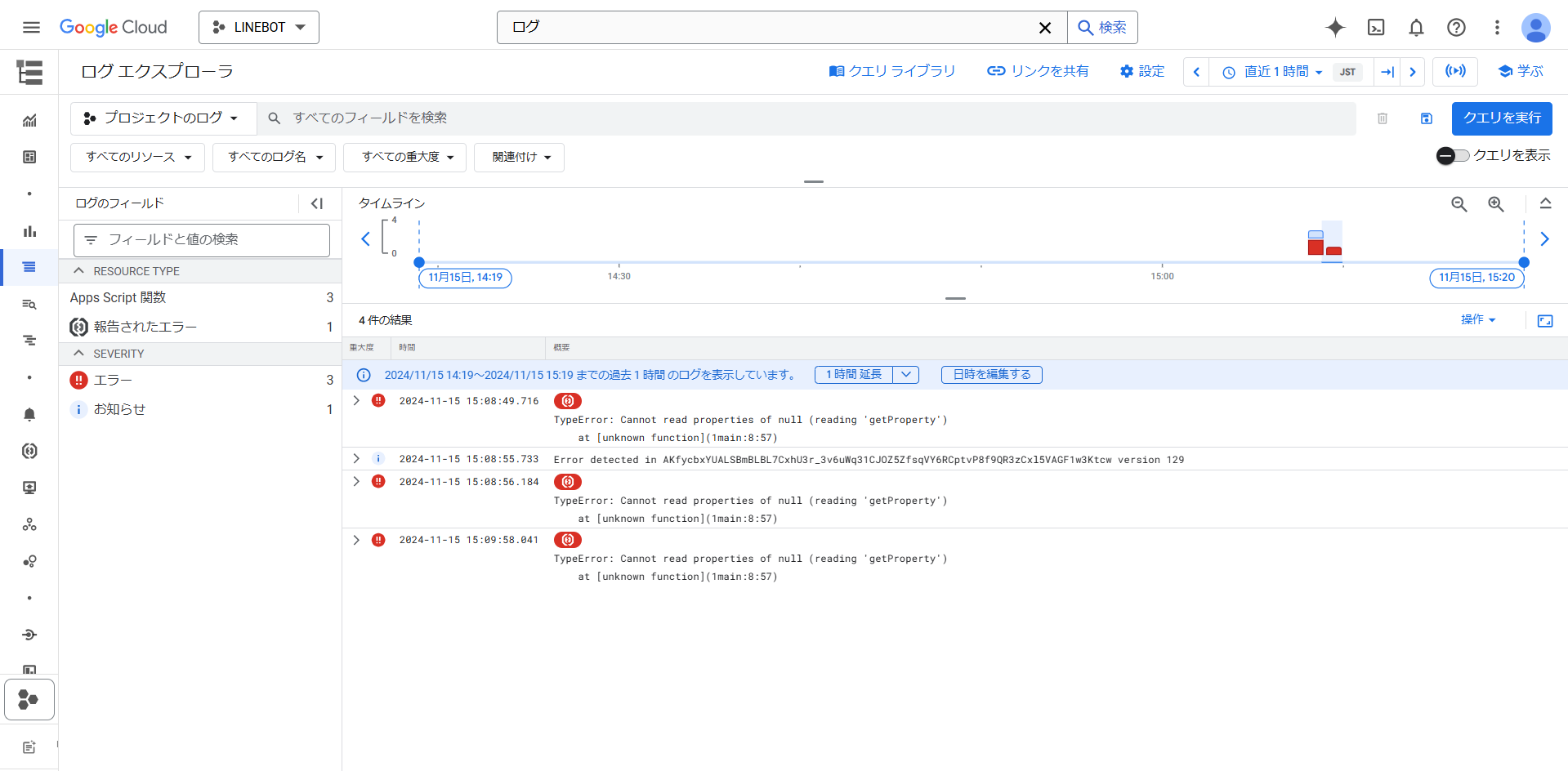This screenshot has width=1568, height=771.
Task: Collapse the timeline panel chevron
Action: click(x=1545, y=203)
